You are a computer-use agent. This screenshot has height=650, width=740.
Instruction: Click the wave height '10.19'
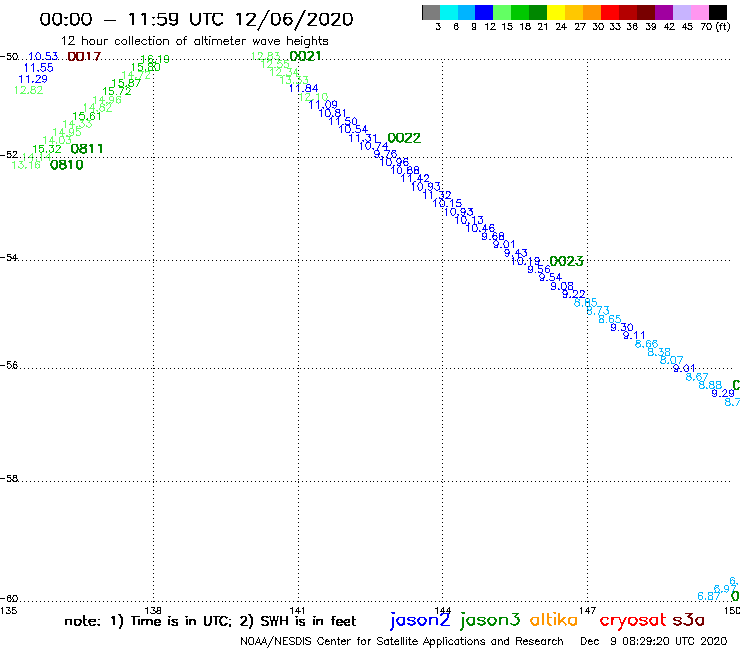pos(526,261)
